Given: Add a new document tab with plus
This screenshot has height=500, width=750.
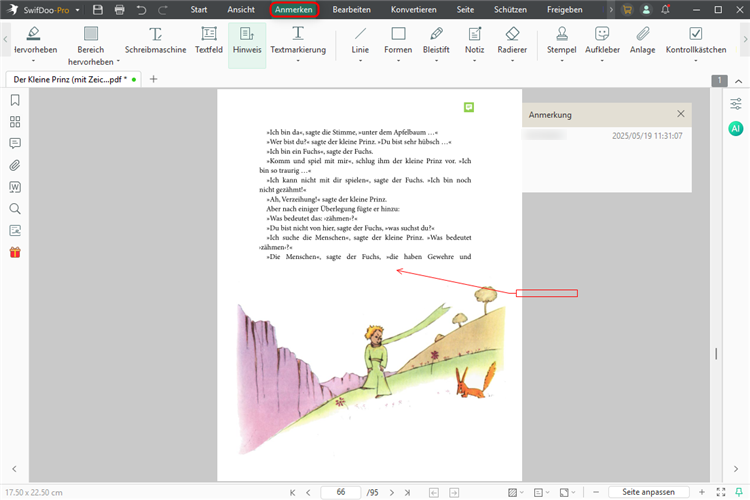Looking at the screenshot, I should [154, 79].
